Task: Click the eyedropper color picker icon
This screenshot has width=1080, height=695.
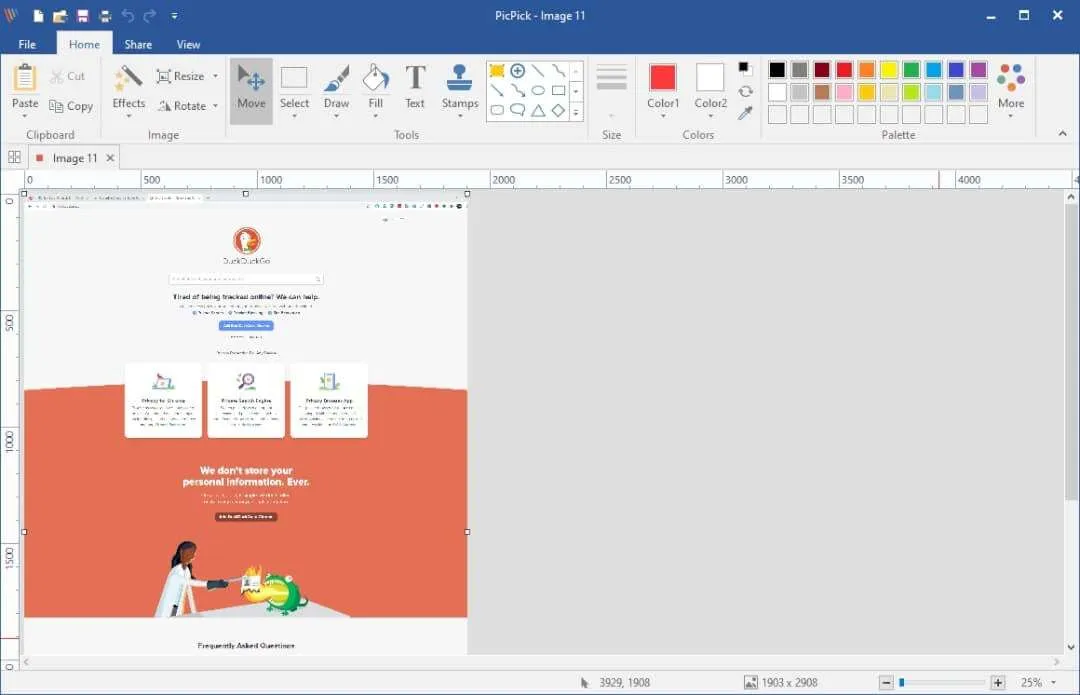Action: pos(745,113)
